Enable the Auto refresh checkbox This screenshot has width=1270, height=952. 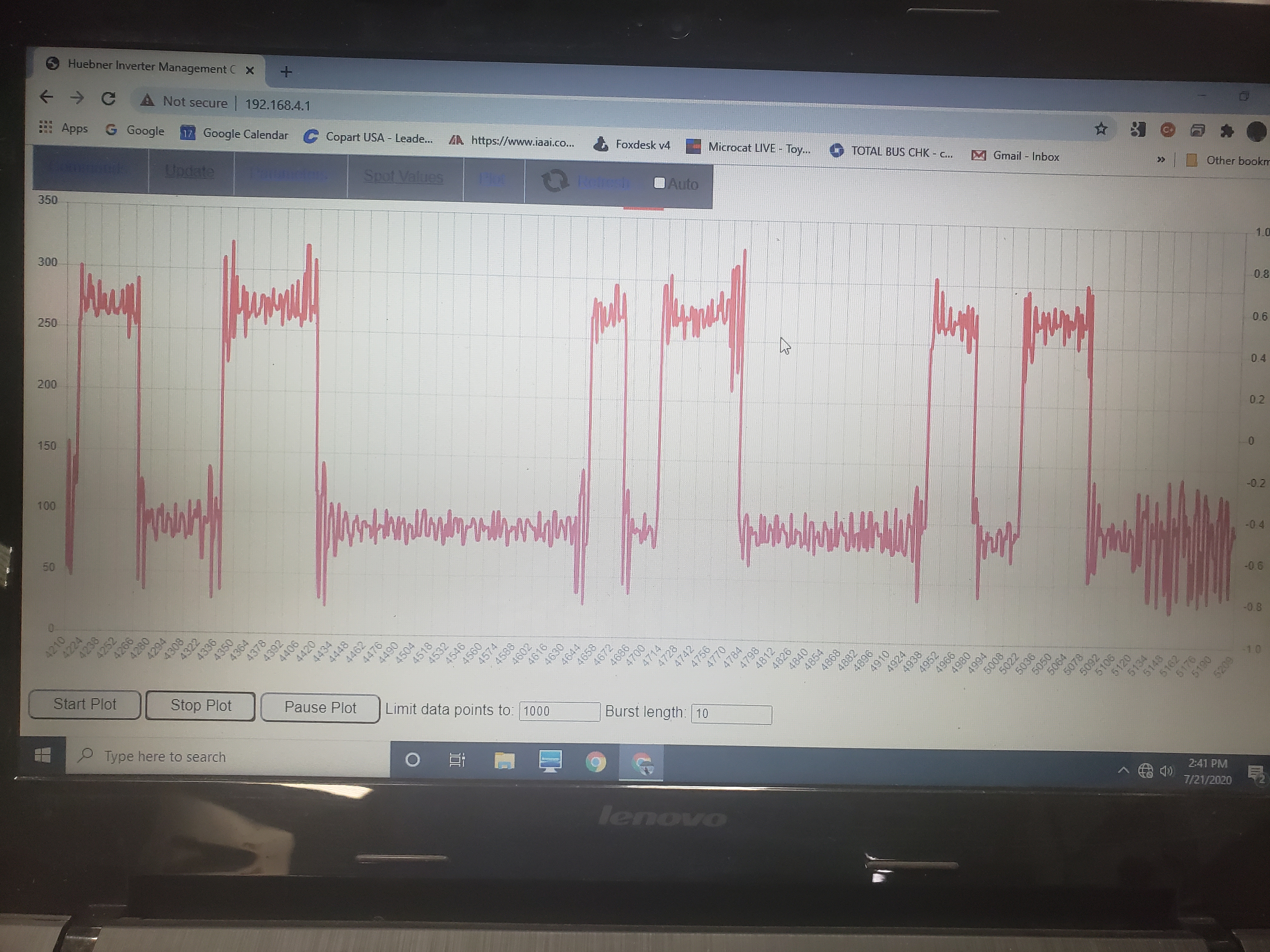point(659,183)
